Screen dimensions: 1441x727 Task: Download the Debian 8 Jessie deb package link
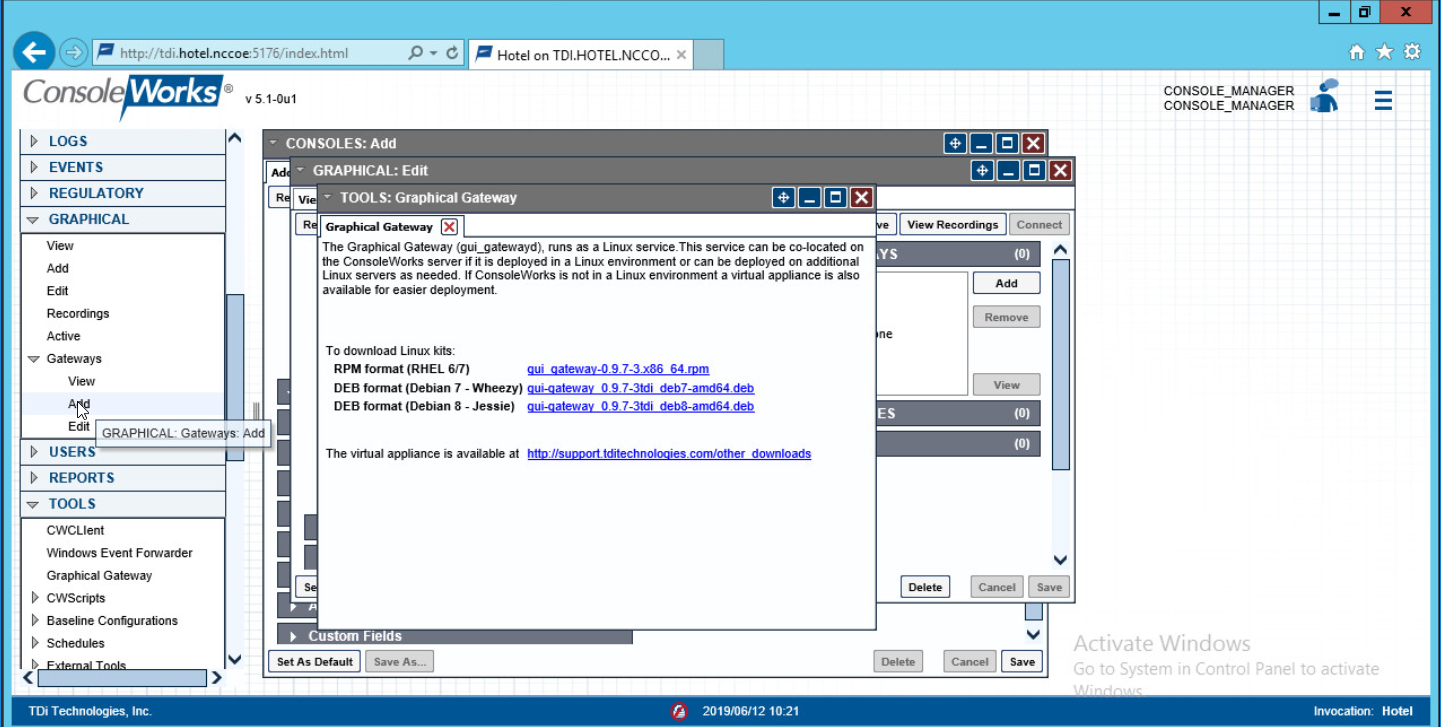tap(641, 406)
